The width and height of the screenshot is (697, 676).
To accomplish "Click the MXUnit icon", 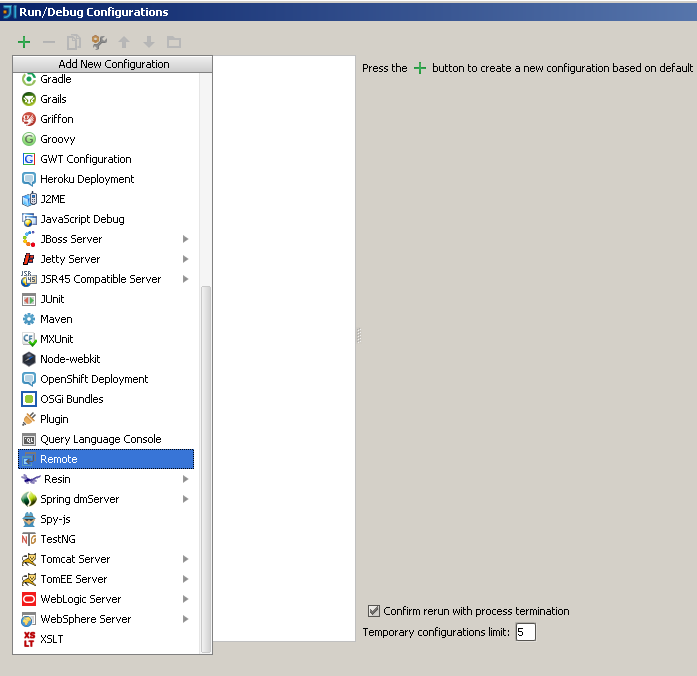I will (x=29, y=339).
